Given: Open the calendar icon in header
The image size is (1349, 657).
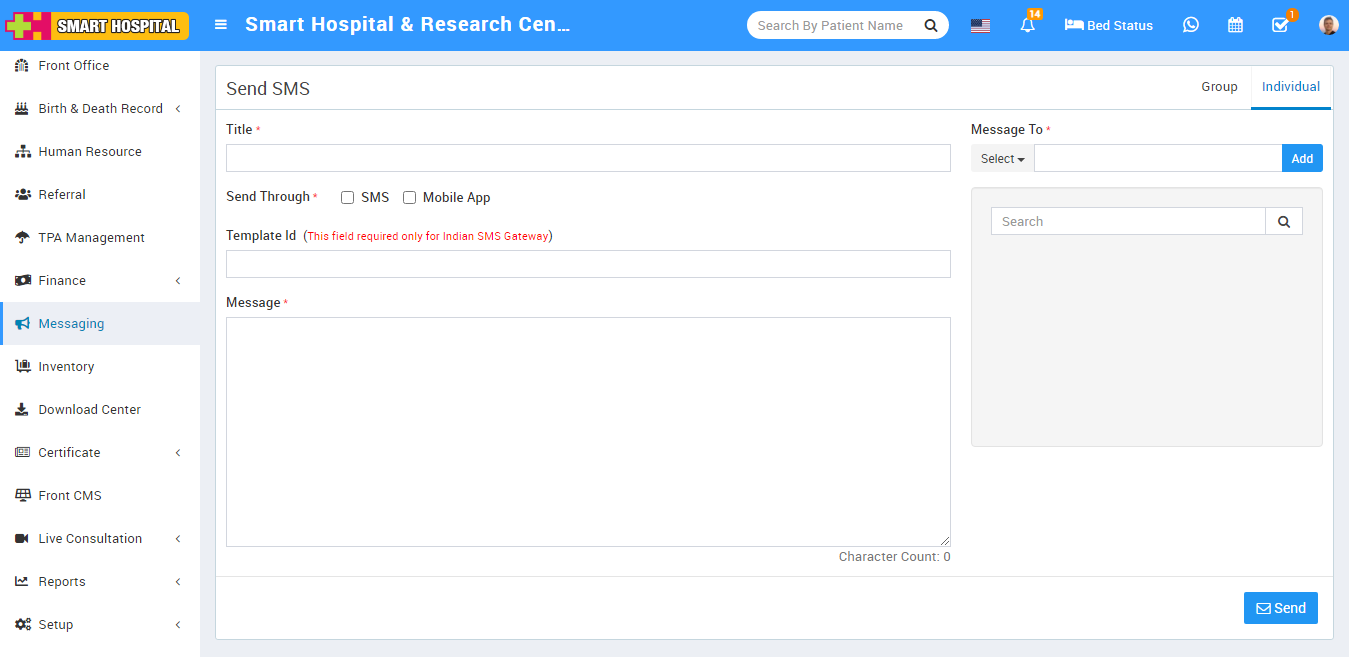Looking at the screenshot, I should (1235, 25).
